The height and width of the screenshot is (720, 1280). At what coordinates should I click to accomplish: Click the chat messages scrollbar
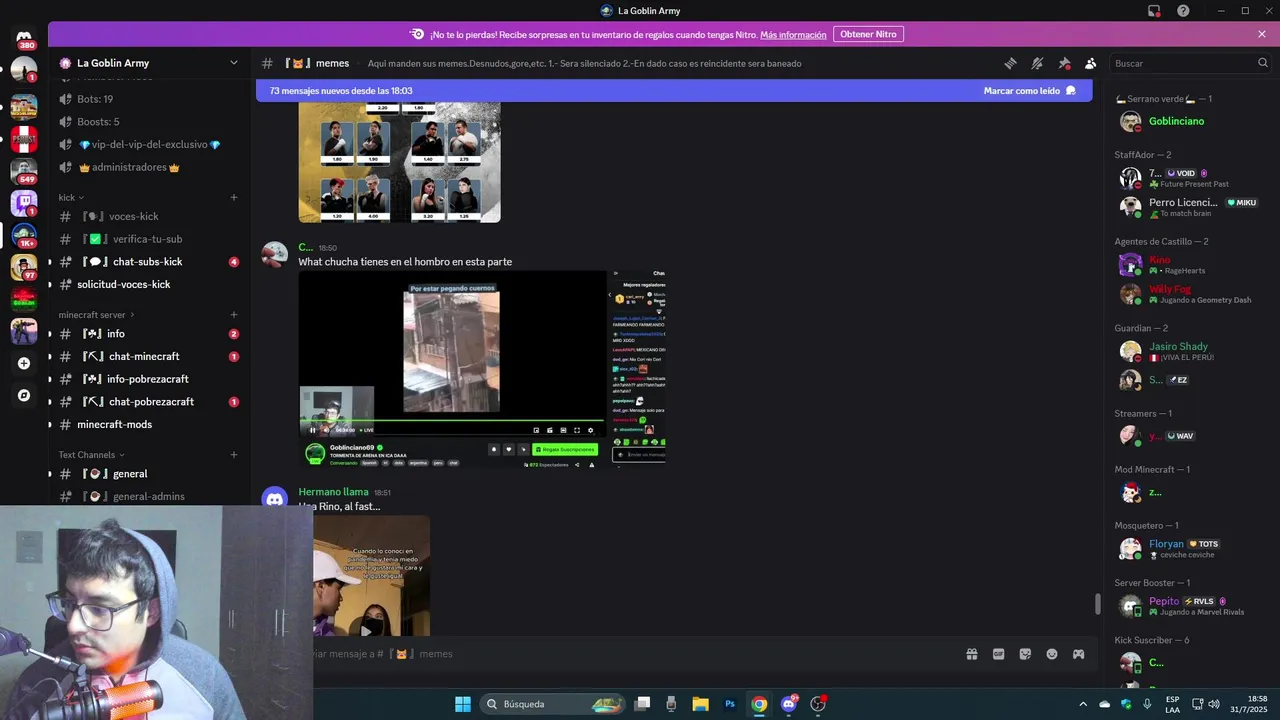[x=1097, y=604]
